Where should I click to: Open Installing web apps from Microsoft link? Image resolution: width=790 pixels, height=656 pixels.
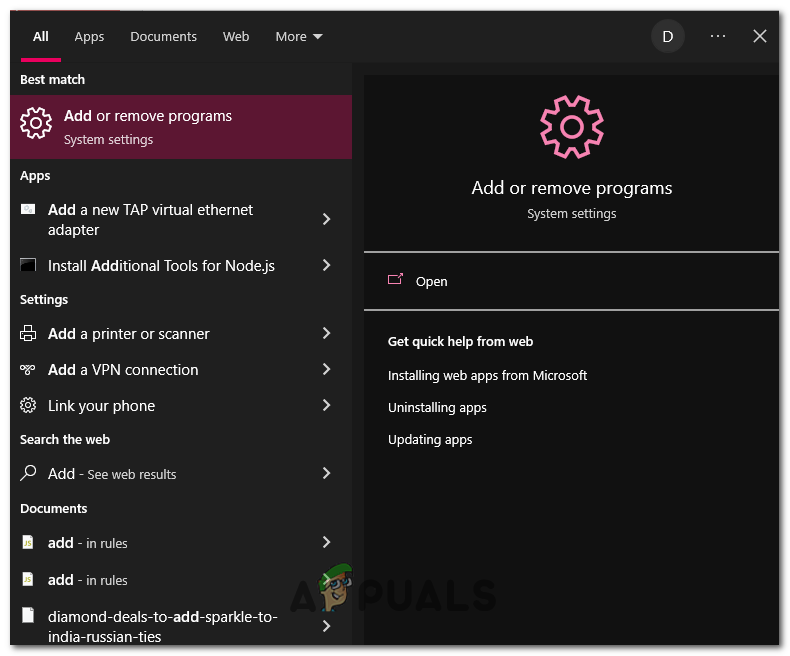(x=487, y=376)
